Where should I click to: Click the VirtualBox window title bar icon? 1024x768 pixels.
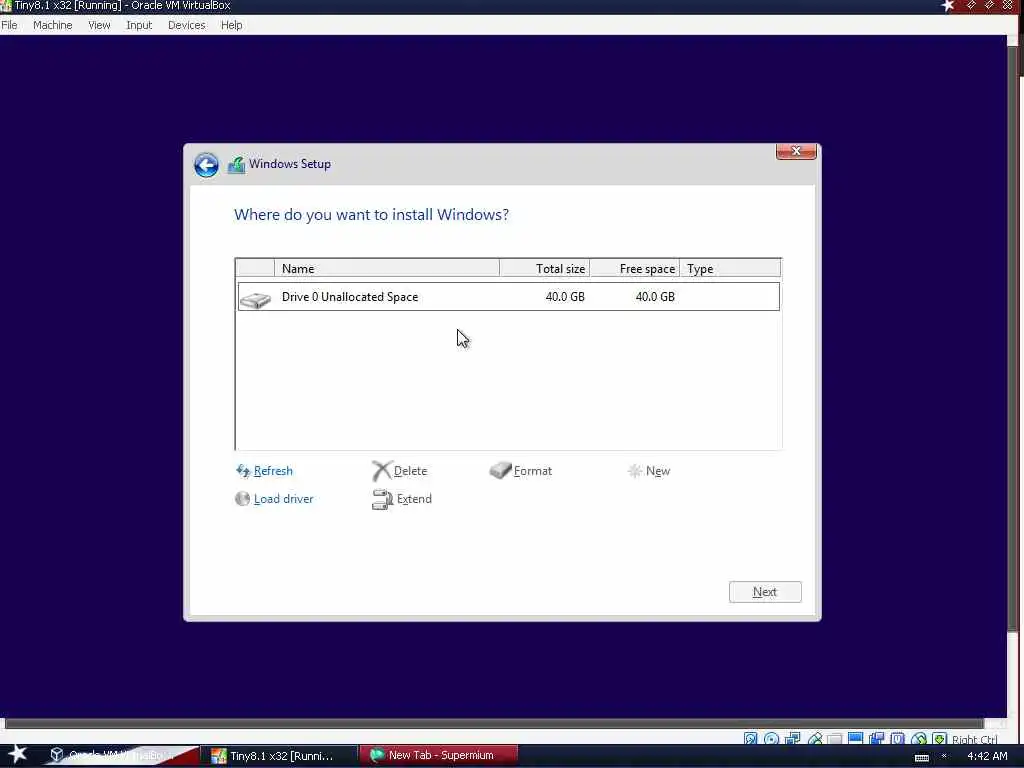point(6,6)
